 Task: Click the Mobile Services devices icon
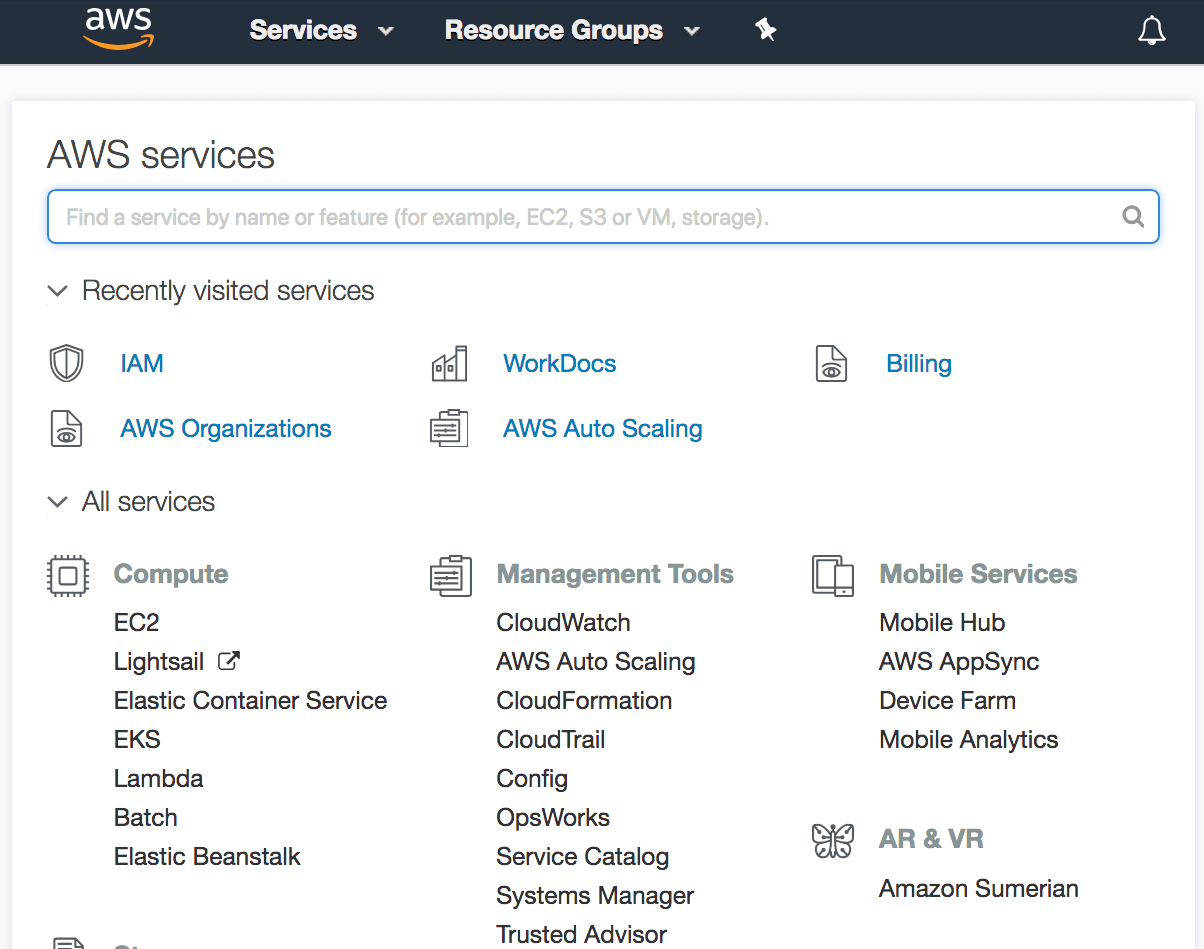pos(834,576)
